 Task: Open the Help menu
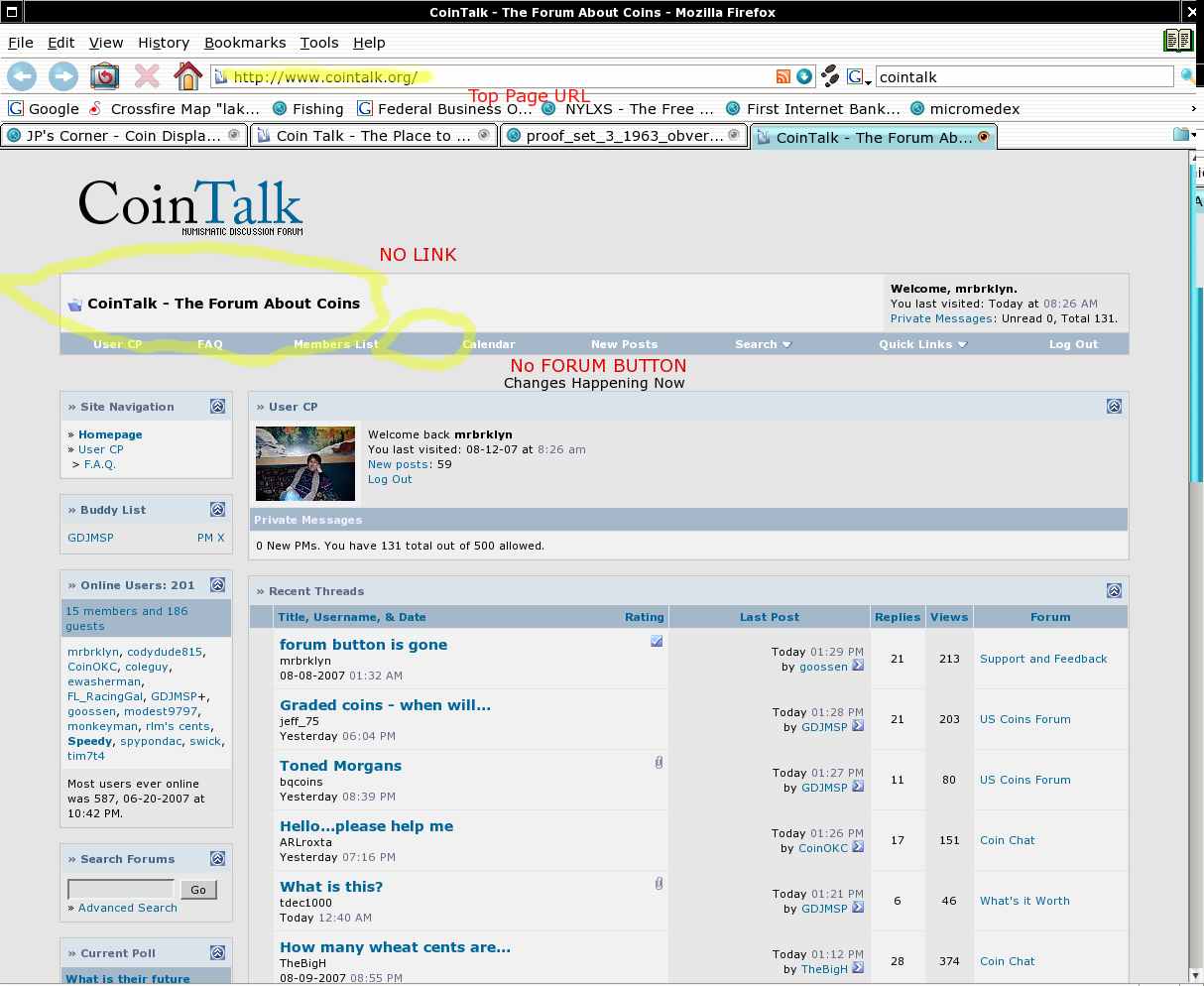(x=369, y=43)
